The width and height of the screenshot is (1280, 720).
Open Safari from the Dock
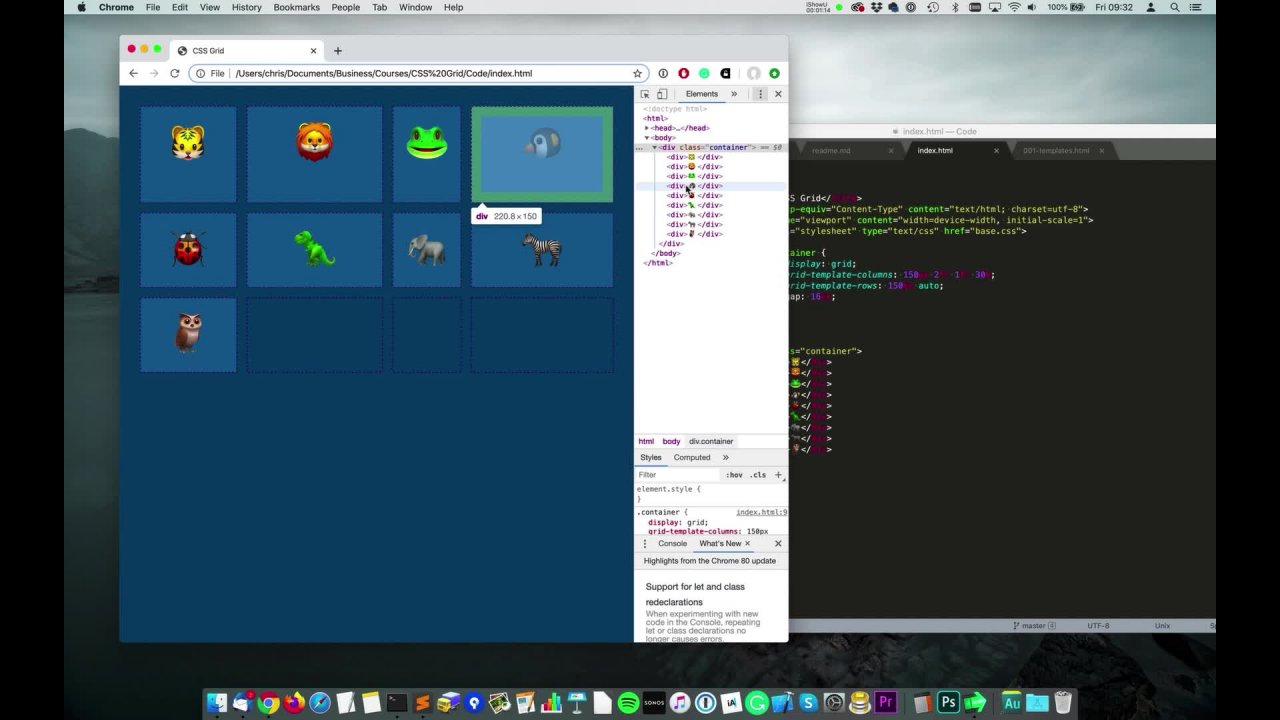coord(320,703)
